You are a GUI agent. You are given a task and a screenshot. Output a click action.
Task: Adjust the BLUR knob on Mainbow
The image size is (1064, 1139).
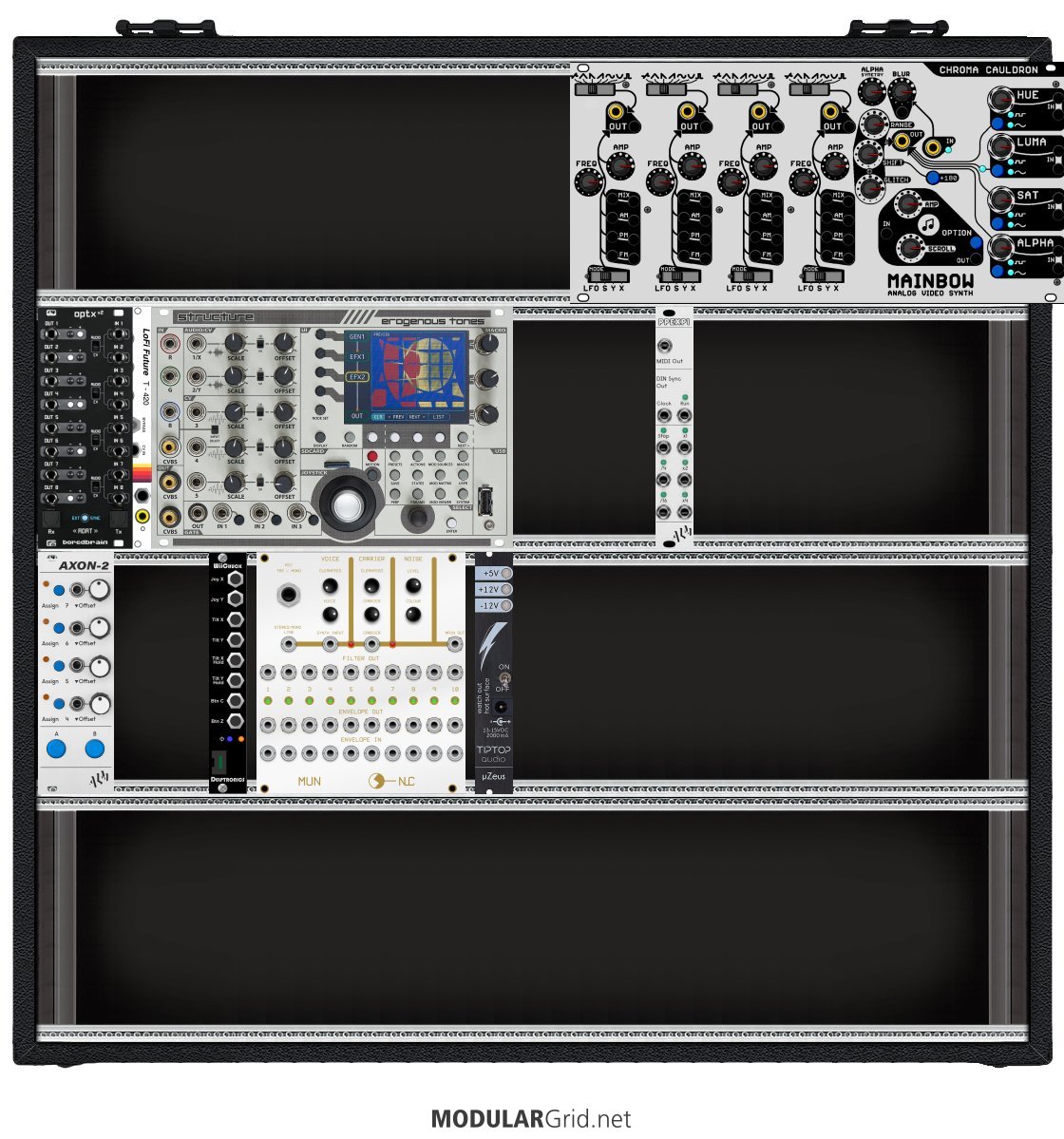pyautogui.click(x=902, y=91)
